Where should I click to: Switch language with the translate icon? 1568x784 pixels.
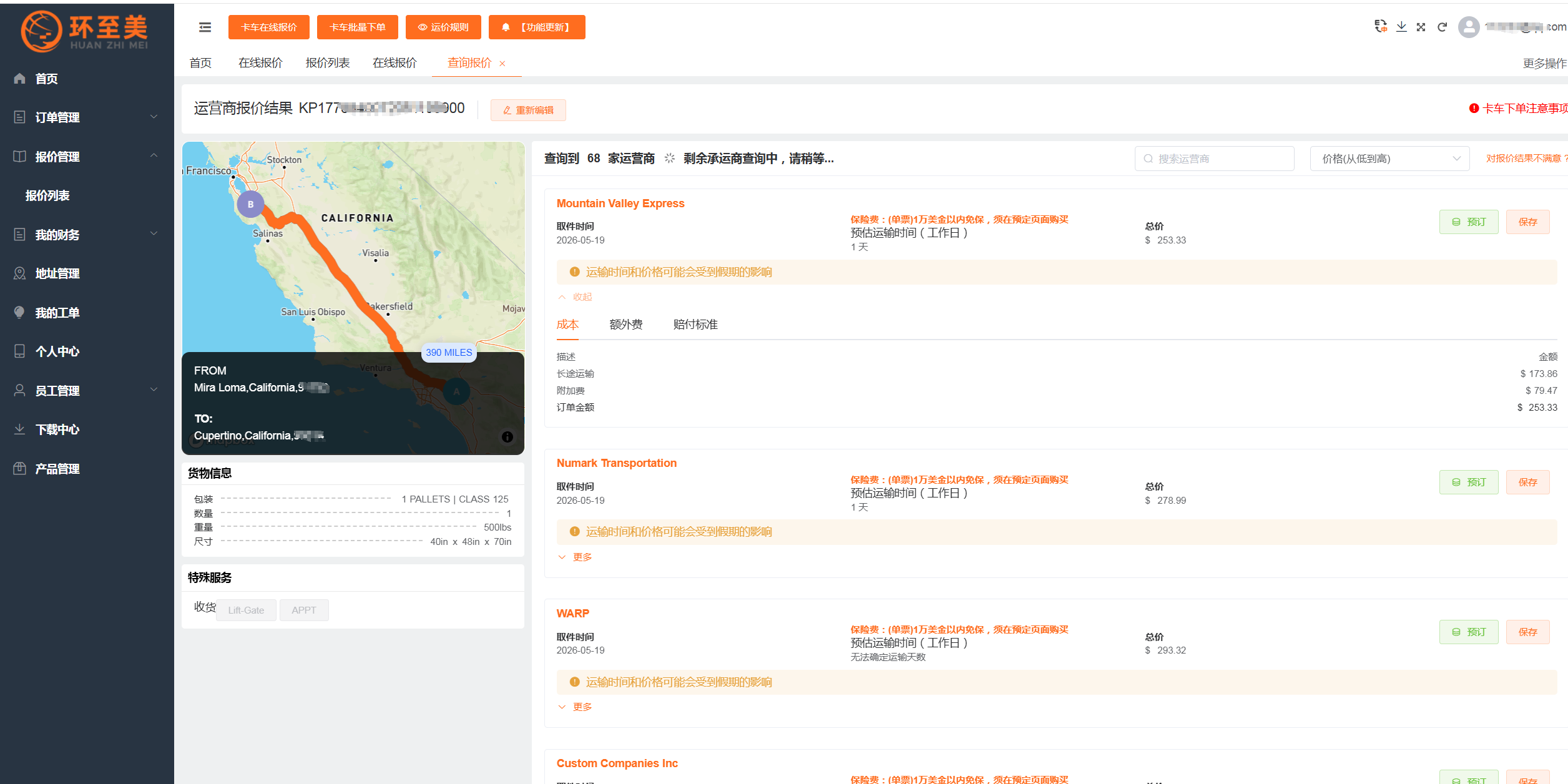pos(1381,26)
